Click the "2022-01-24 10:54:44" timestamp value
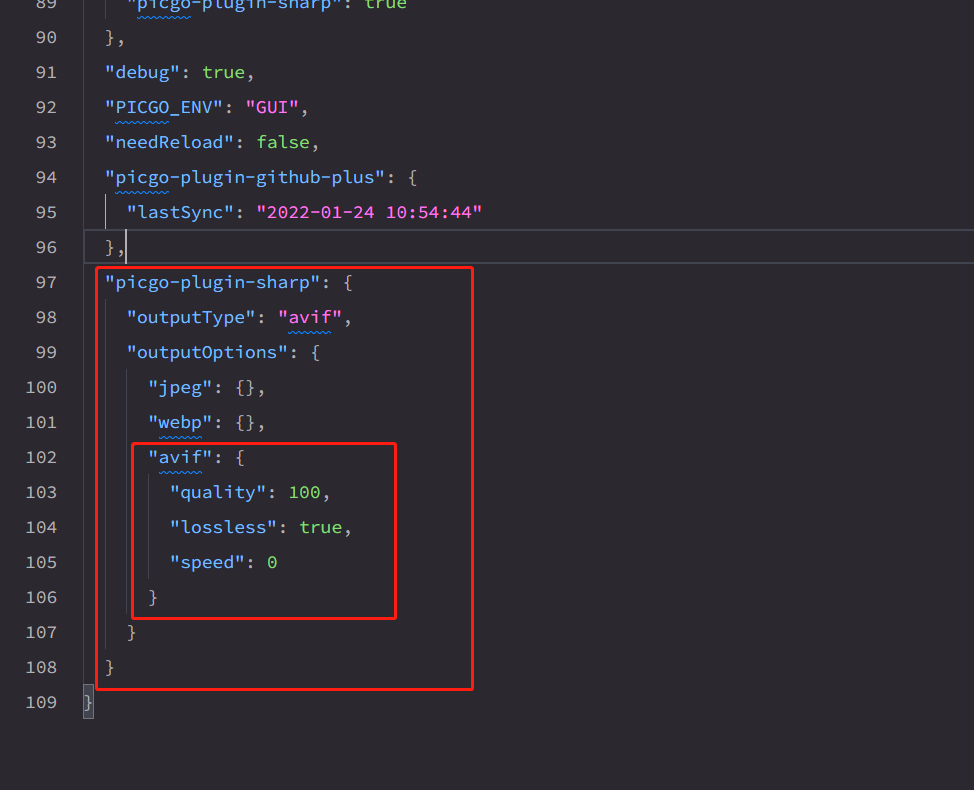 [369, 212]
